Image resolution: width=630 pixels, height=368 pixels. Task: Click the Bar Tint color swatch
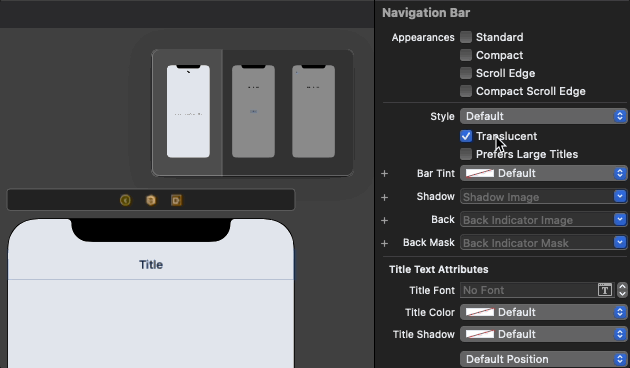pyautogui.click(x=480, y=173)
